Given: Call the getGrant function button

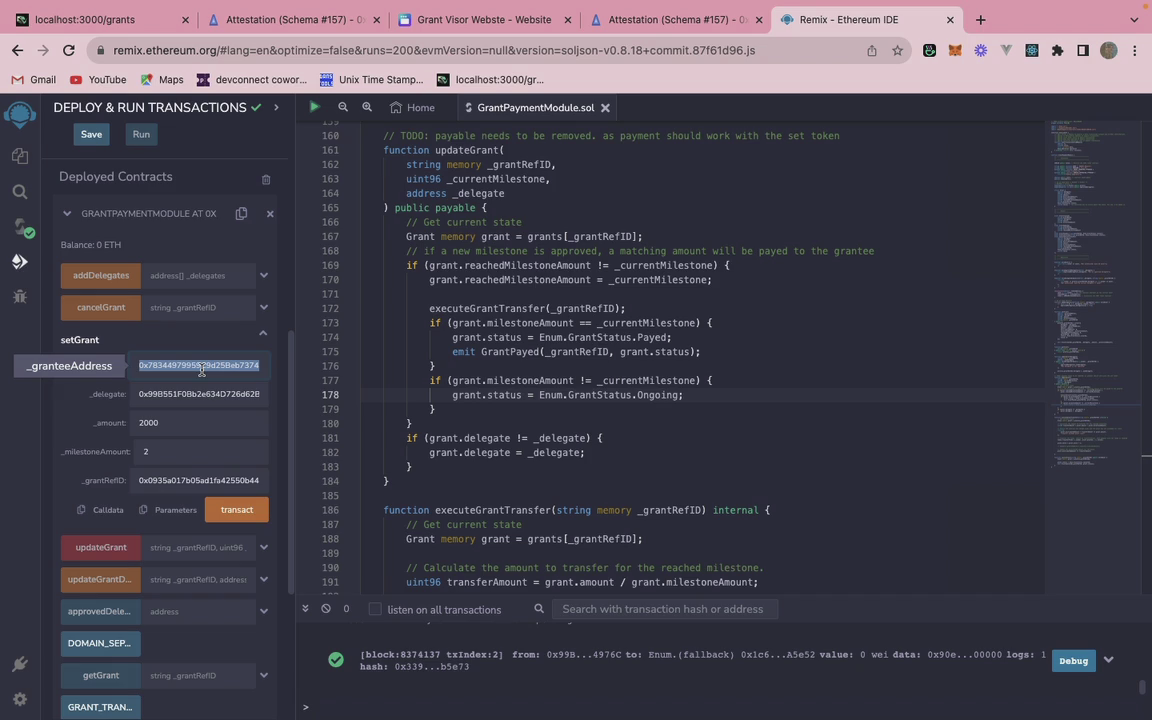Looking at the screenshot, I should 101,675.
